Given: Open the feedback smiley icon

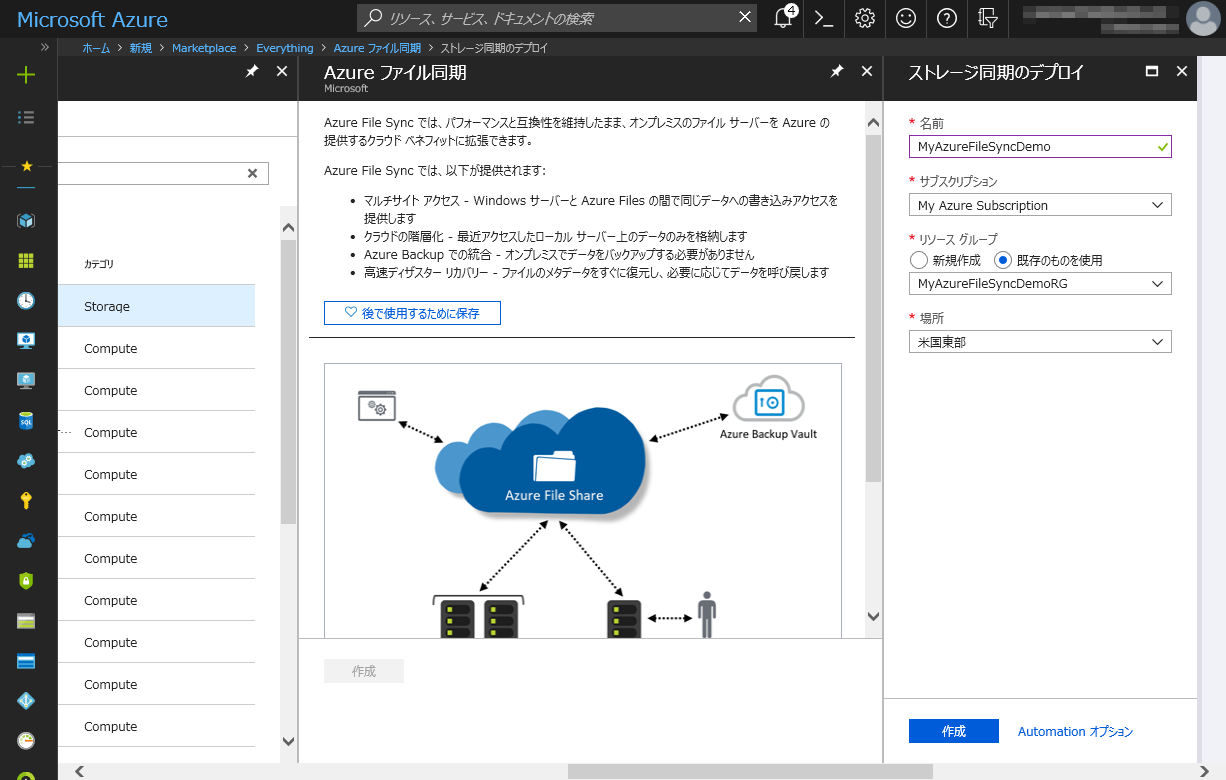Looking at the screenshot, I should pyautogui.click(x=905, y=17).
